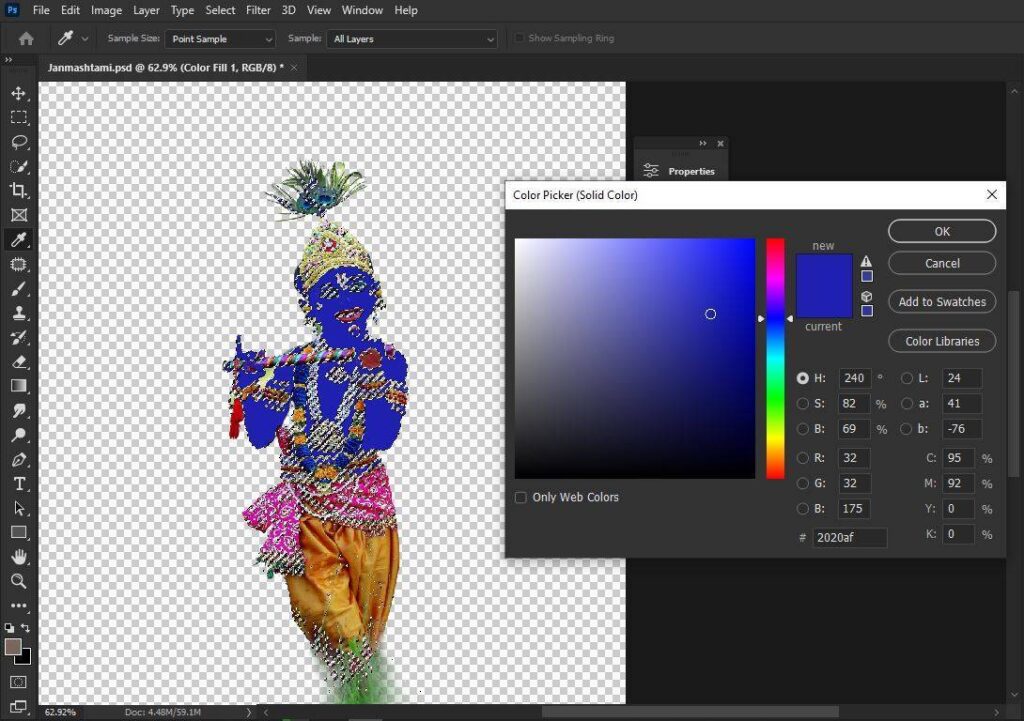Image resolution: width=1024 pixels, height=721 pixels.
Task: Select the Lasso tool
Action: pos(18,142)
